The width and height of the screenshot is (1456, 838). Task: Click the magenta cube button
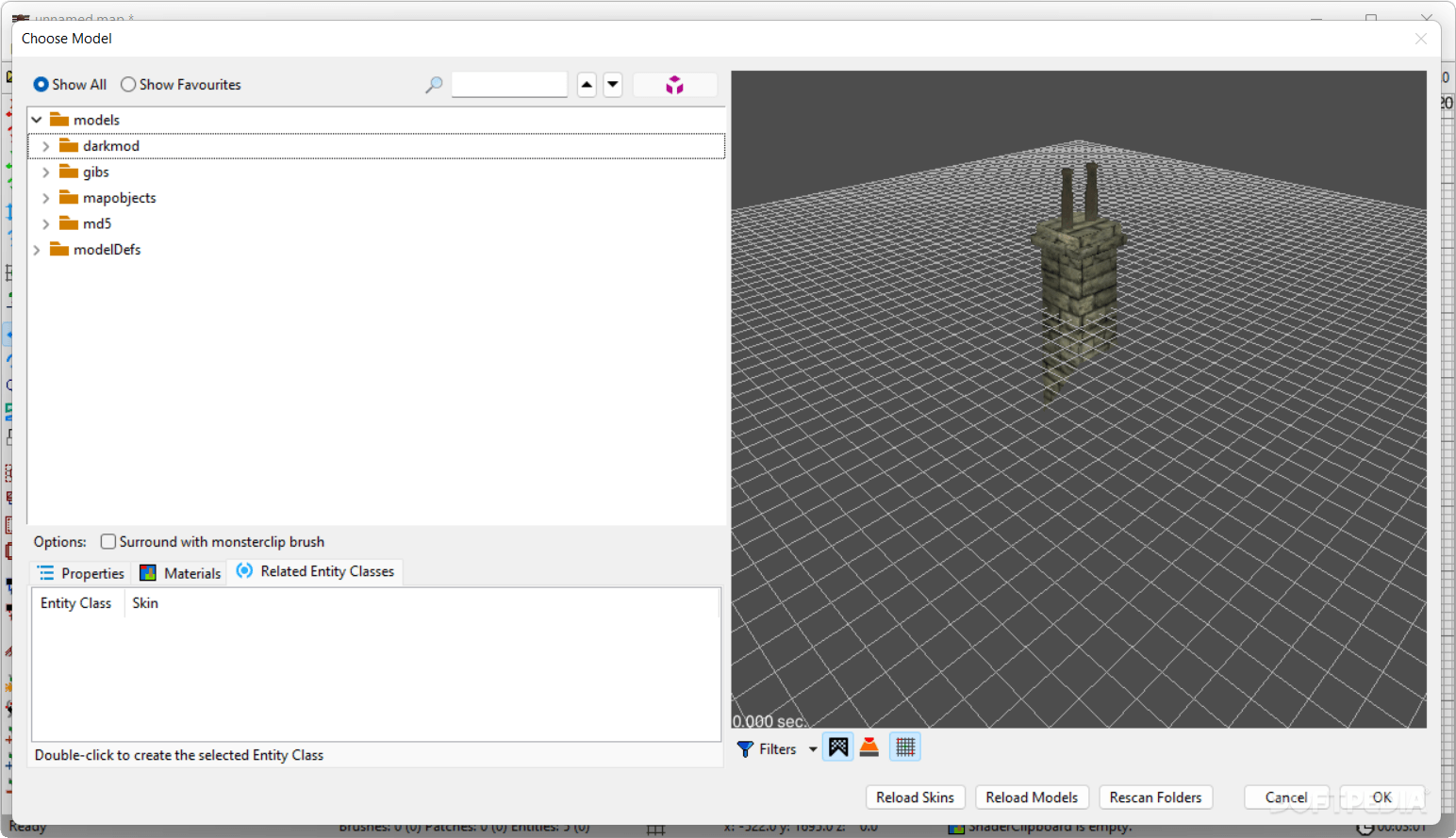[x=675, y=85]
